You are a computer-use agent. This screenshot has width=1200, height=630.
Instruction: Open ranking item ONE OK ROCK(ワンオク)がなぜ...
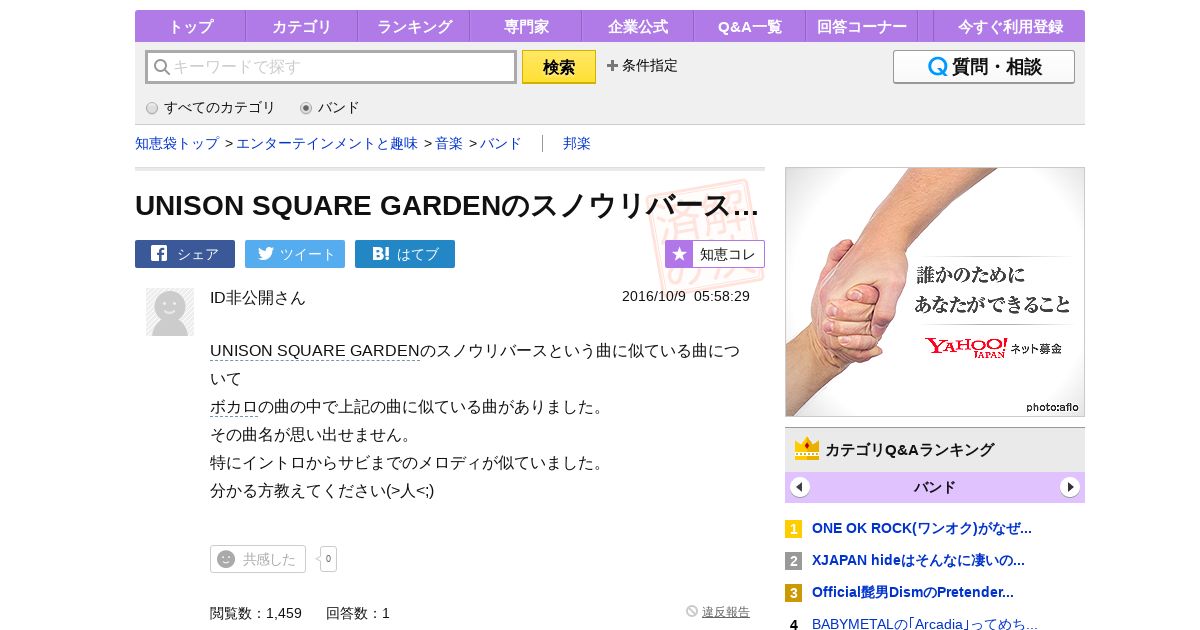click(922, 528)
